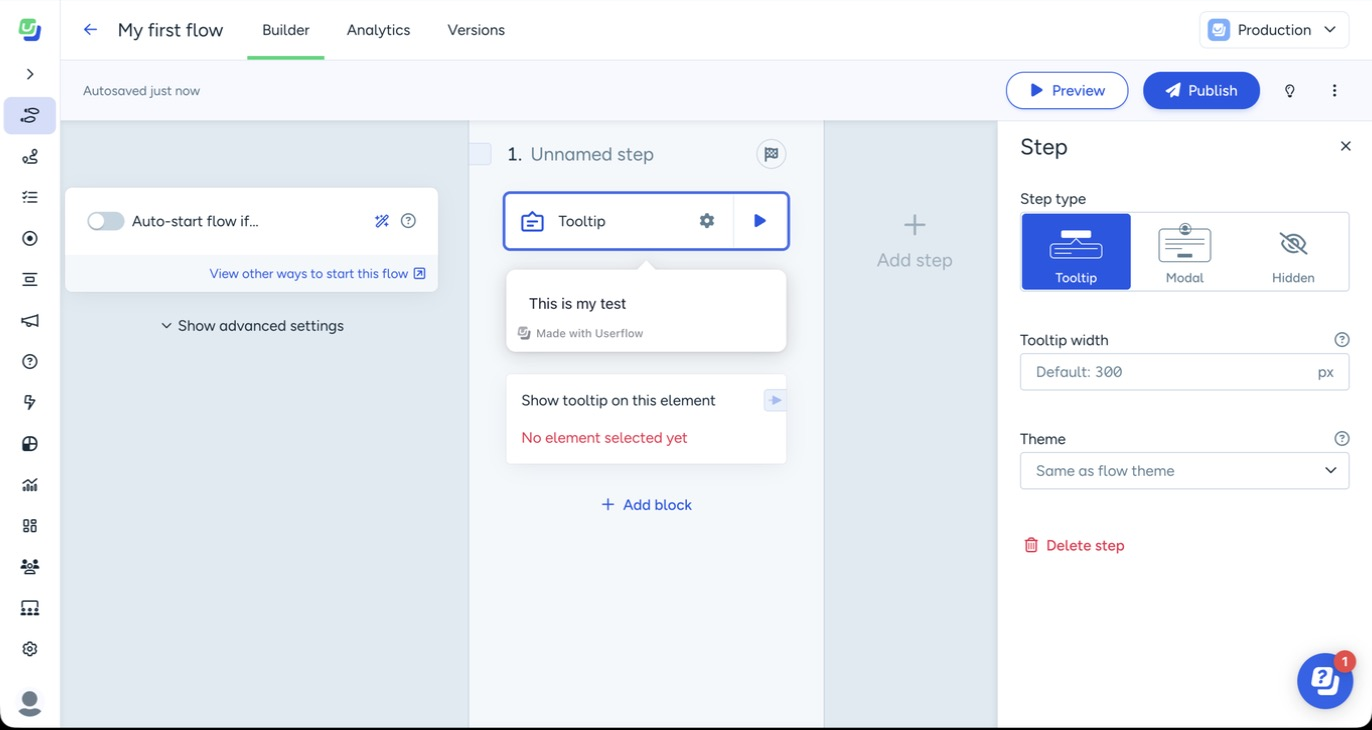This screenshot has height=730, width=1372.
Task: Open the Production environment dropdown
Action: (x=1274, y=30)
